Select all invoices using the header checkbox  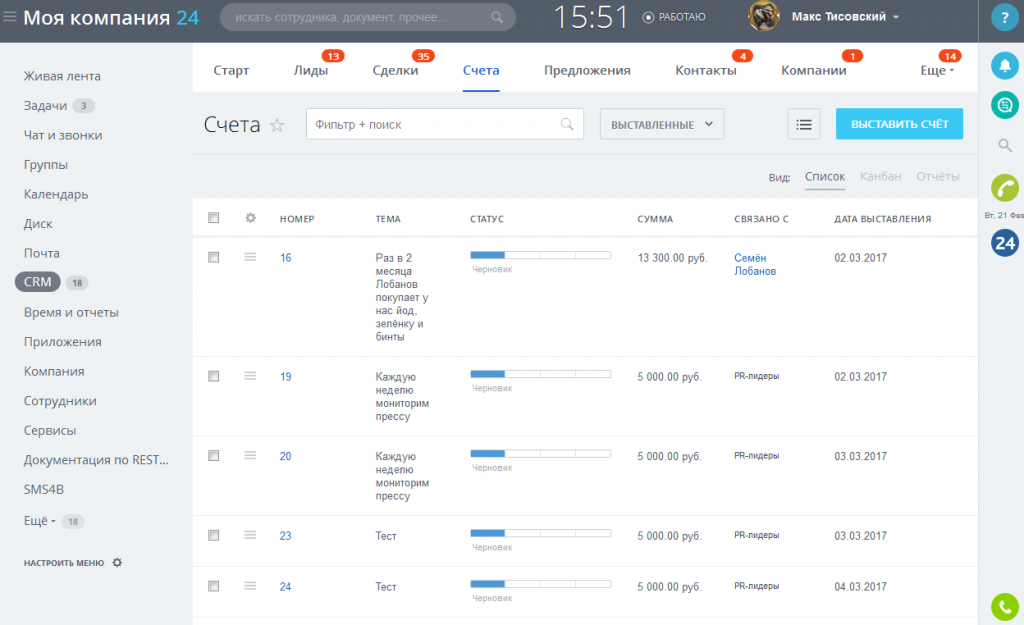pyautogui.click(x=214, y=217)
